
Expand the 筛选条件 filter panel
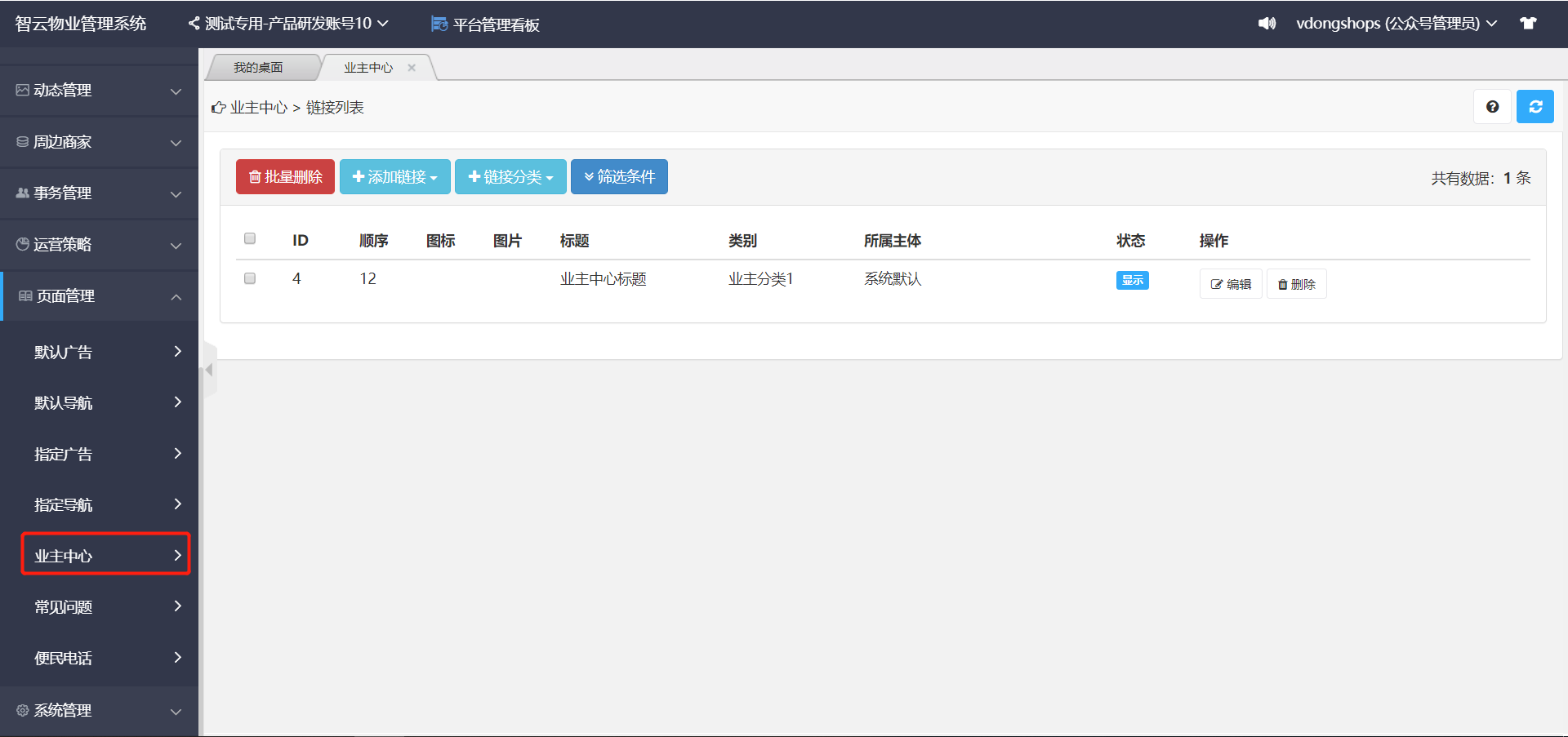619,176
